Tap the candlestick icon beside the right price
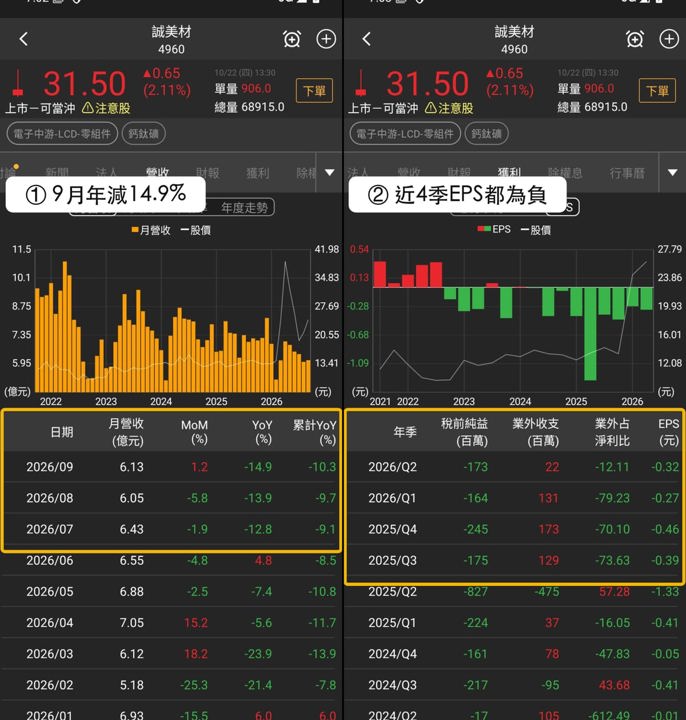The height and width of the screenshot is (720, 686). click(x=361, y=84)
